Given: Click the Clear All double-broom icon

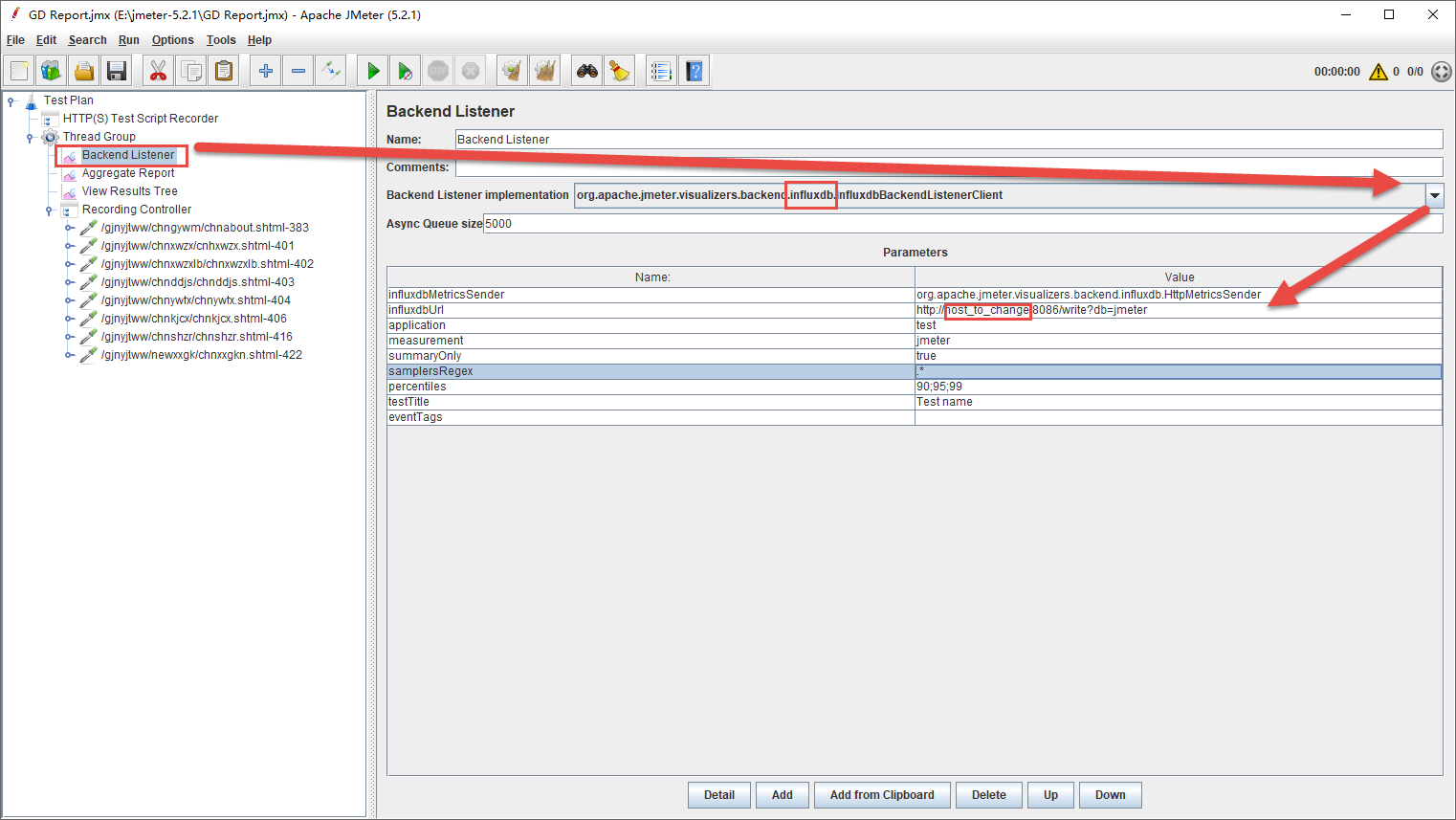Looking at the screenshot, I should [545, 71].
